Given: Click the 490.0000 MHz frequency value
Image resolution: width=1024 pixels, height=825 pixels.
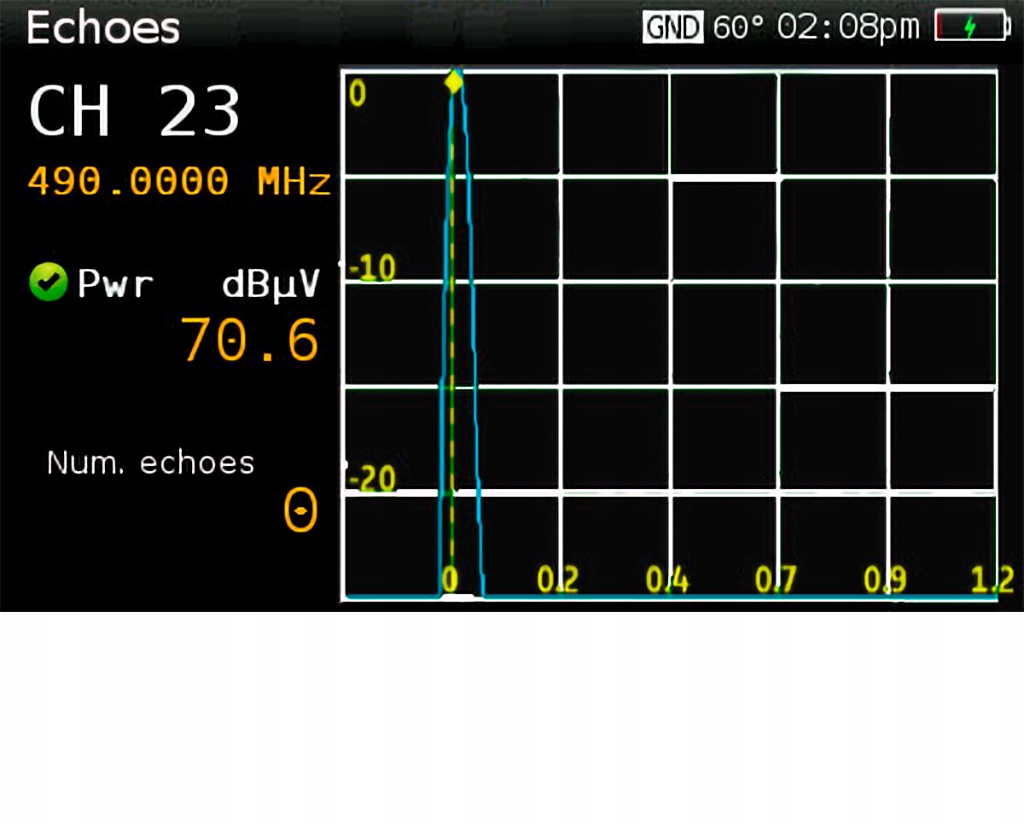Looking at the screenshot, I should click(180, 181).
